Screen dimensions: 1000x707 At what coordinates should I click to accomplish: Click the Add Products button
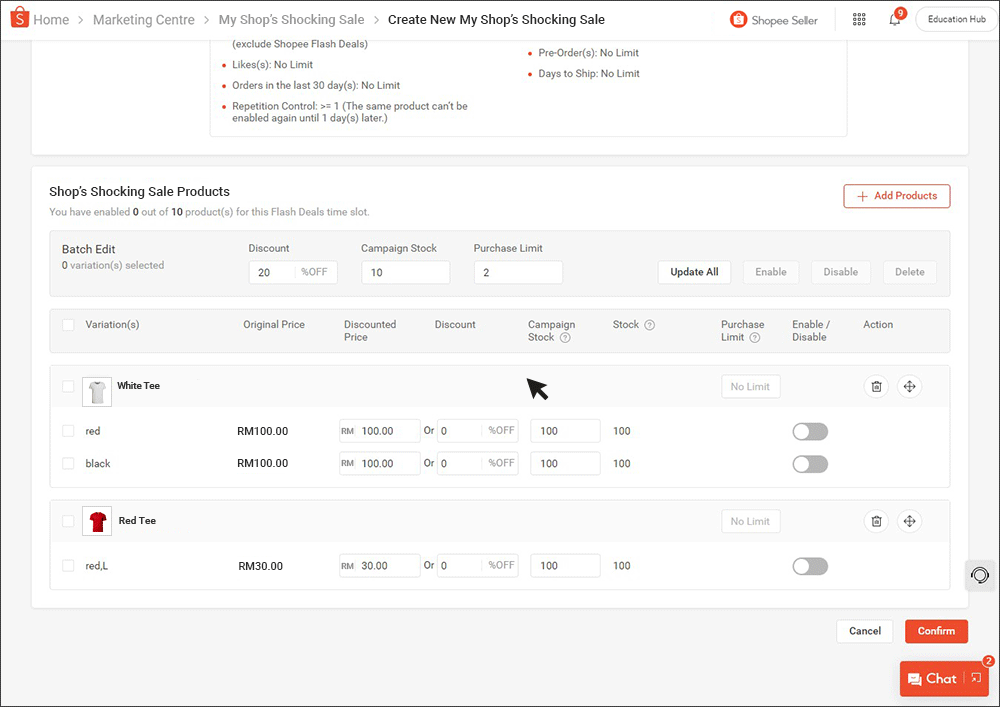click(x=897, y=196)
